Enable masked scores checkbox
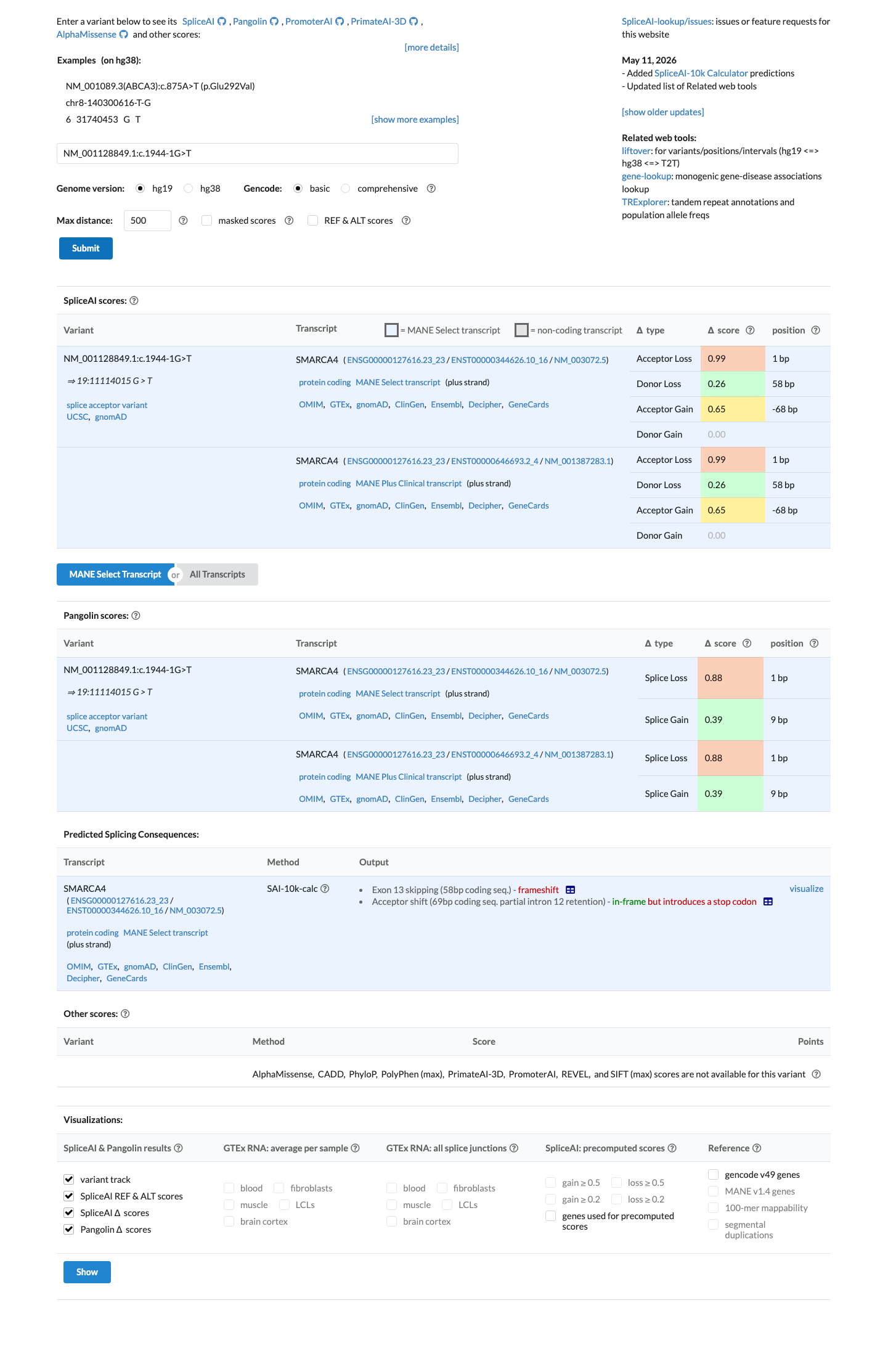This screenshot has height=1356, width=896. [207, 221]
